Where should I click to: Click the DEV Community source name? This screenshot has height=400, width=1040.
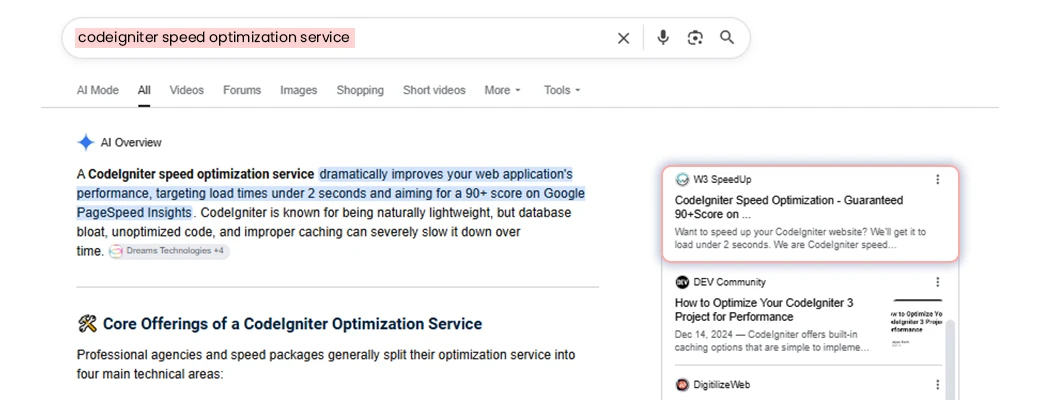(729, 282)
